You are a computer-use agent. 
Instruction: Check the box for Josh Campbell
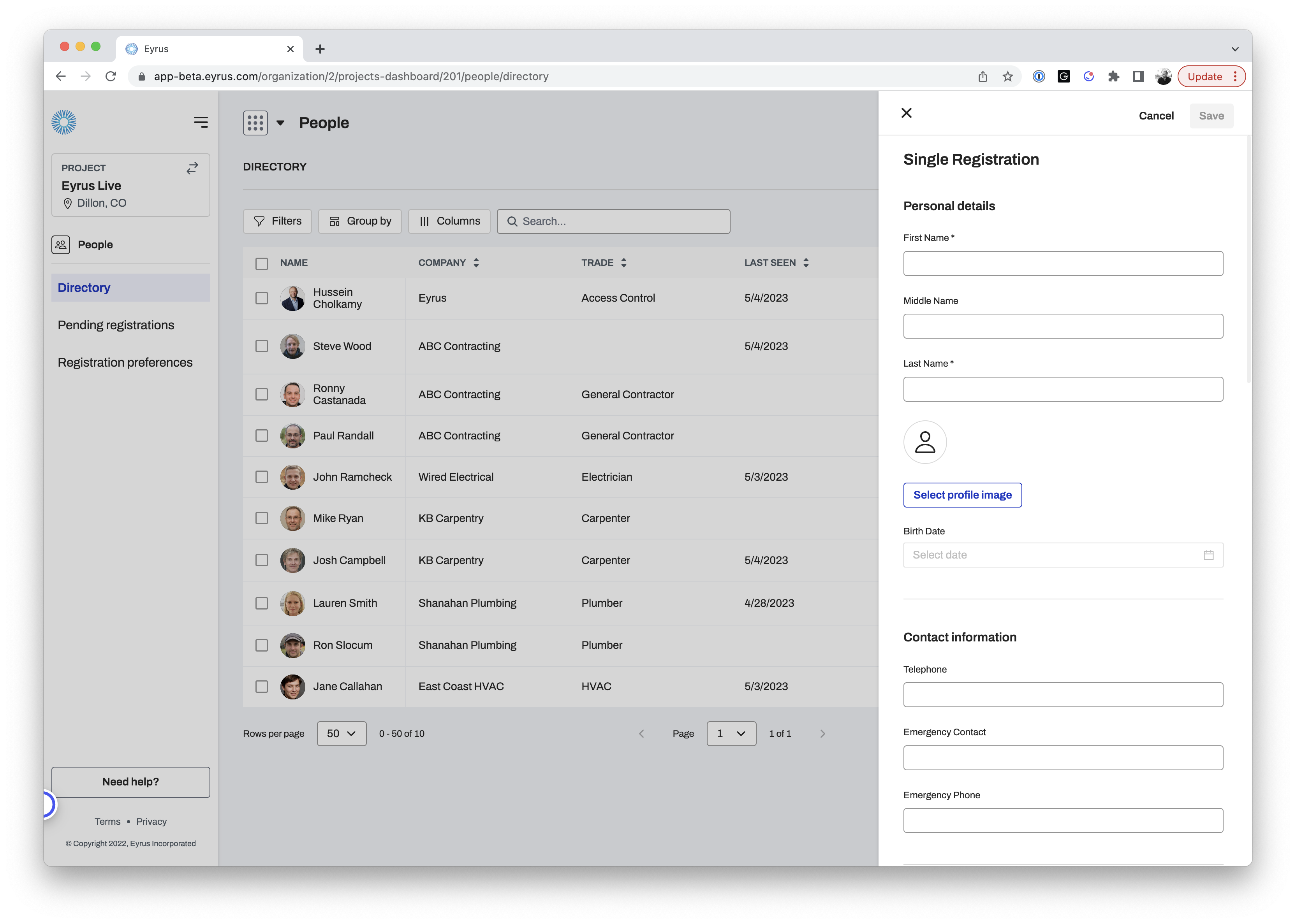(x=261, y=560)
